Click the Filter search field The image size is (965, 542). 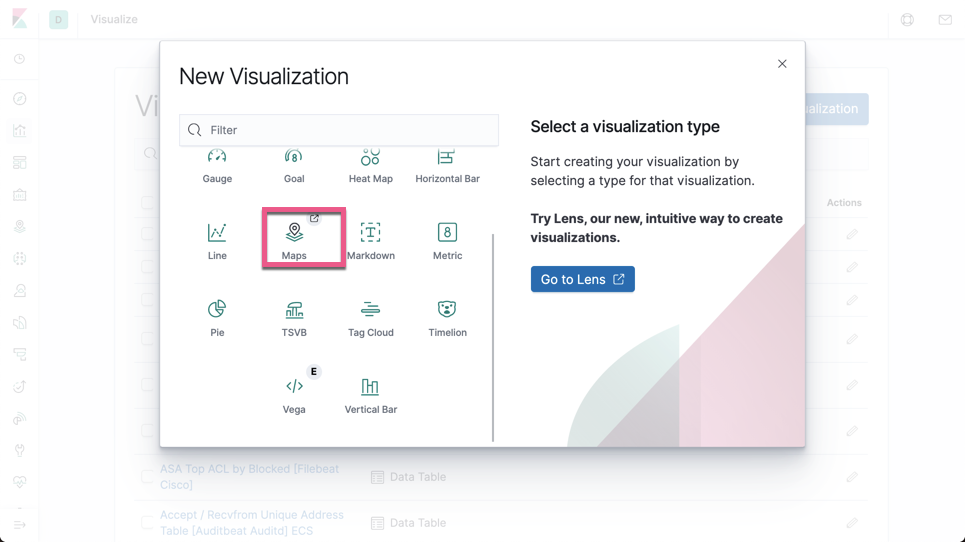click(x=339, y=130)
